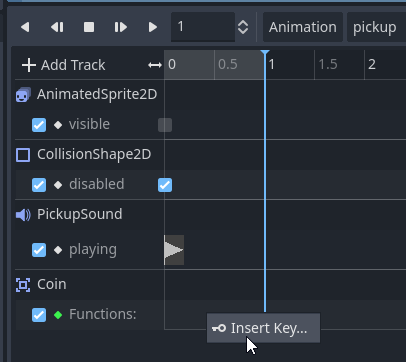Toggle the Functions track checkbox
Screen dimensions: 406x362
39,315
